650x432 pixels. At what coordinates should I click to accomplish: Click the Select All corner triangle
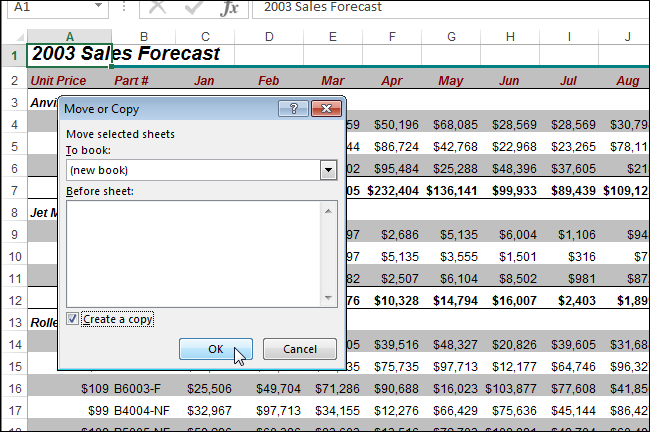point(19,36)
